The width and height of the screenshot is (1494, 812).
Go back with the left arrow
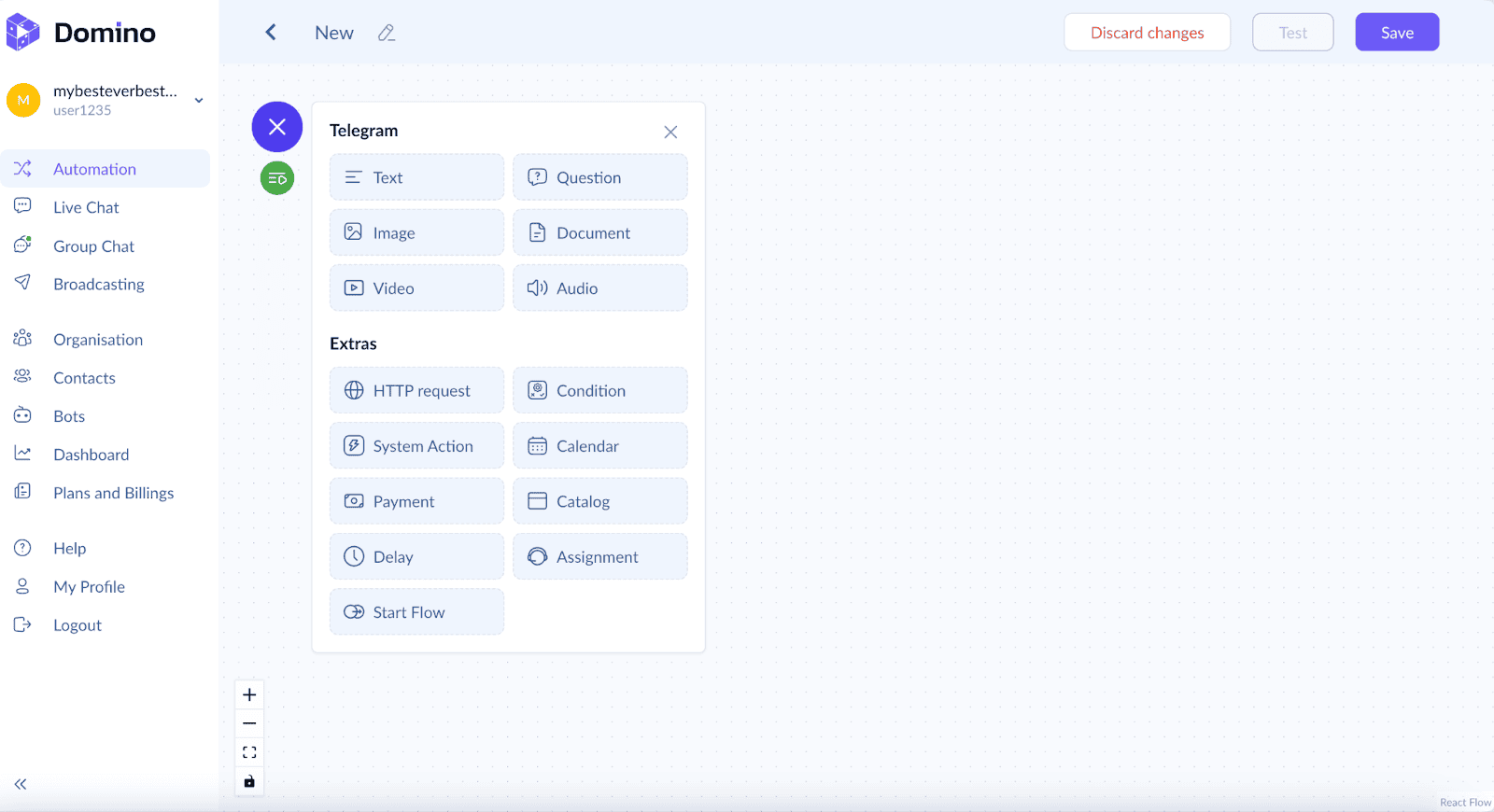coord(271,33)
